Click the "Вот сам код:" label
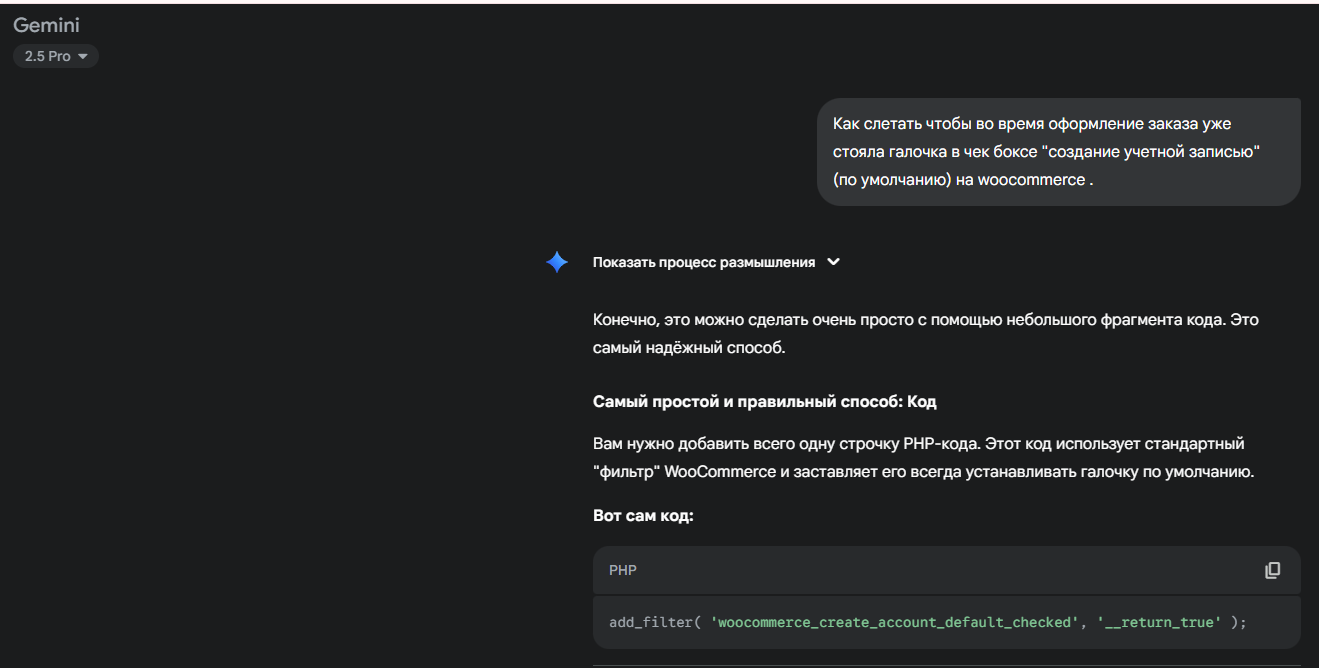 tap(643, 516)
